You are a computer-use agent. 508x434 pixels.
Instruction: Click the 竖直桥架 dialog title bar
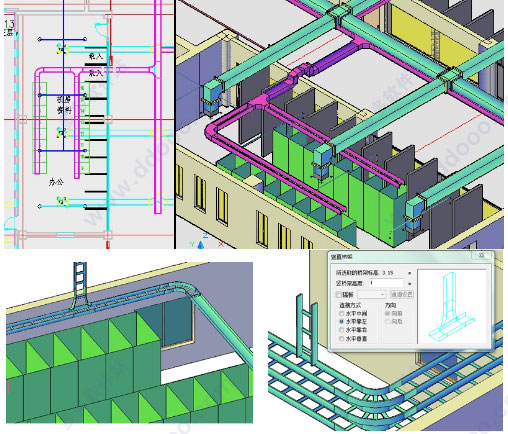click(400, 256)
